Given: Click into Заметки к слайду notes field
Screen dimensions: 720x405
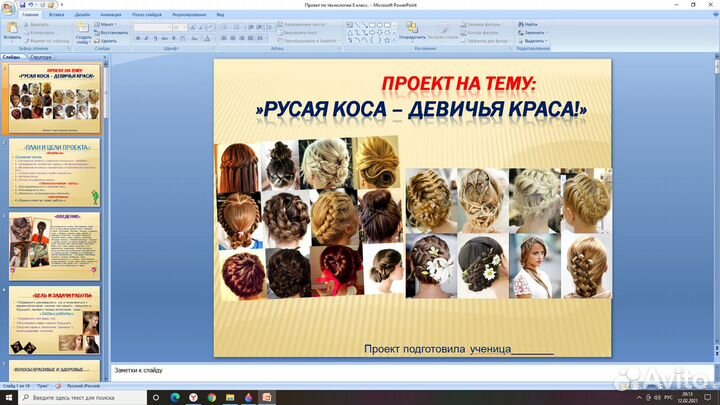Looking at the screenshot, I should (x=412, y=371).
